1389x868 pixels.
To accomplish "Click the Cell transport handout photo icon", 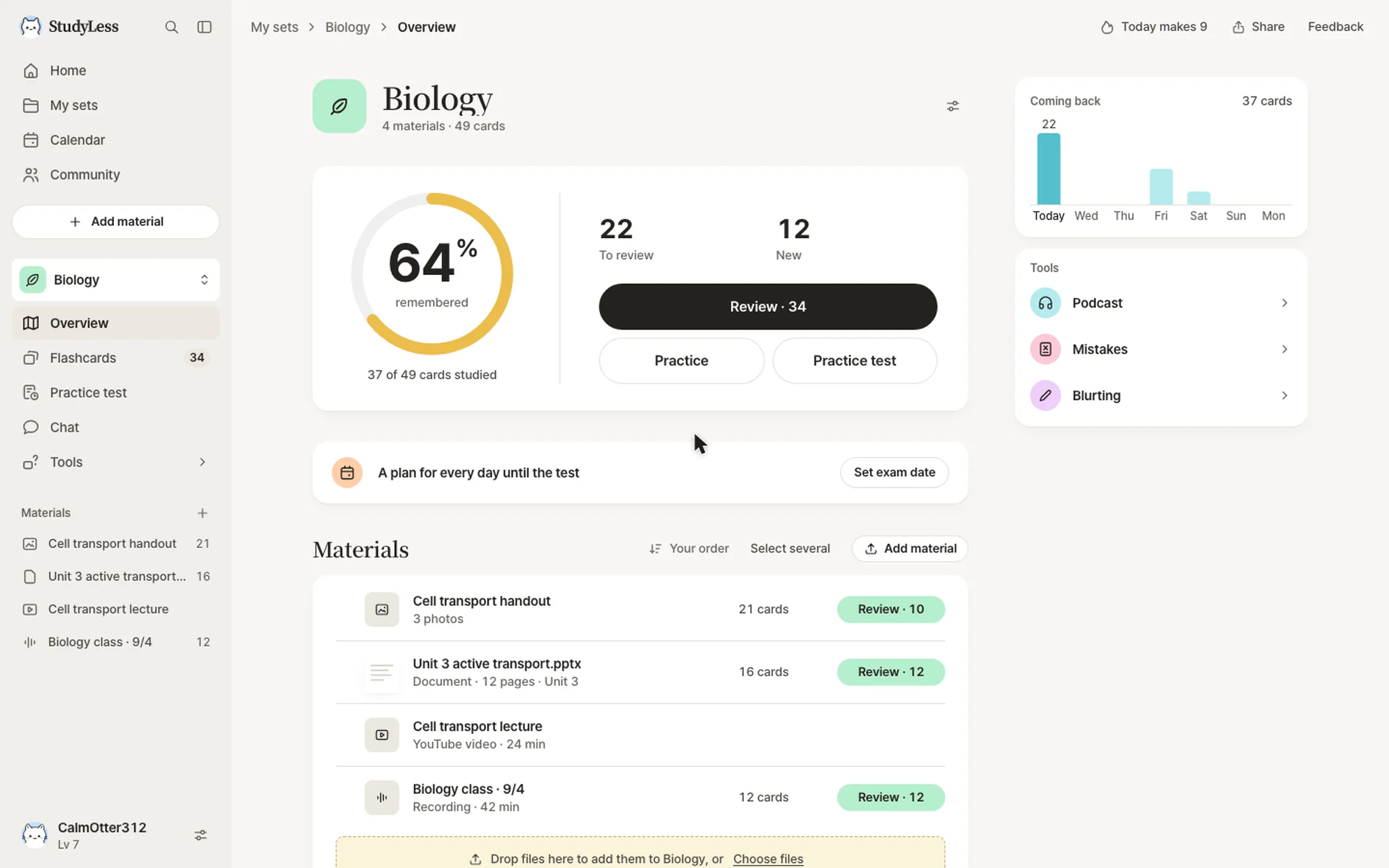I will pyautogui.click(x=382, y=609).
